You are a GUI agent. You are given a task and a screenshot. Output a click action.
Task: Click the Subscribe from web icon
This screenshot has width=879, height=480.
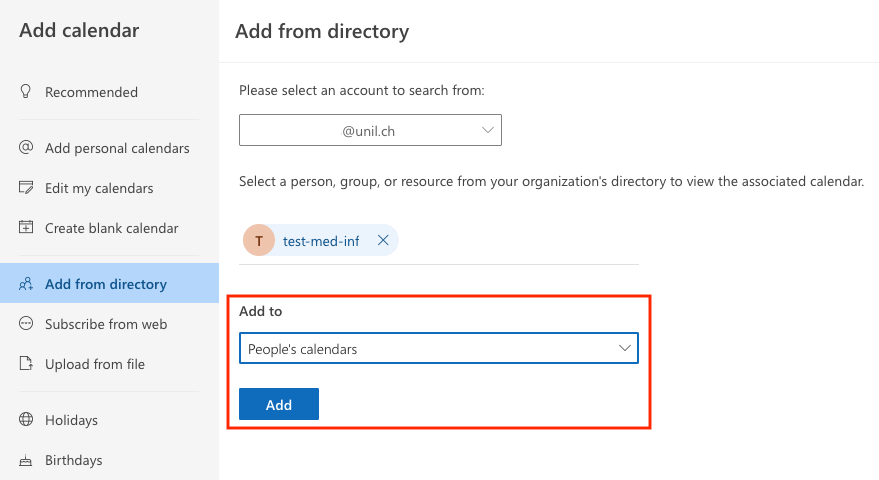[26, 324]
